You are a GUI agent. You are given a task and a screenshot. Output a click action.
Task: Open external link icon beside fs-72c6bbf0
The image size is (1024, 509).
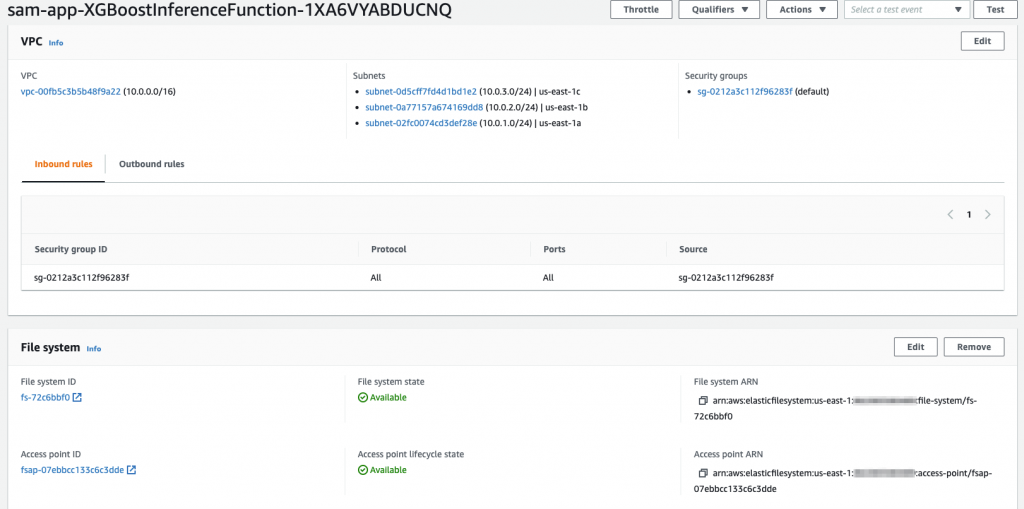click(x=77, y=397)
